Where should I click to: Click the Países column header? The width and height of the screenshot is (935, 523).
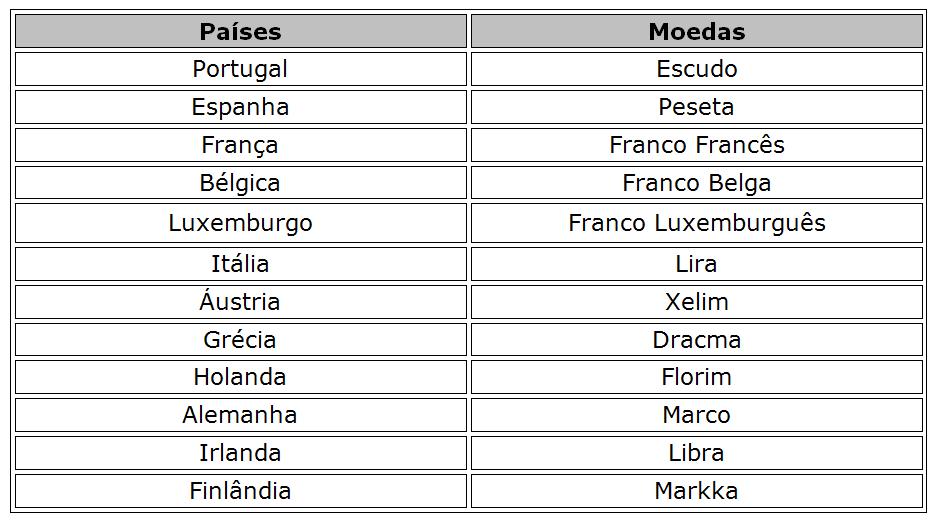[240, 31]
